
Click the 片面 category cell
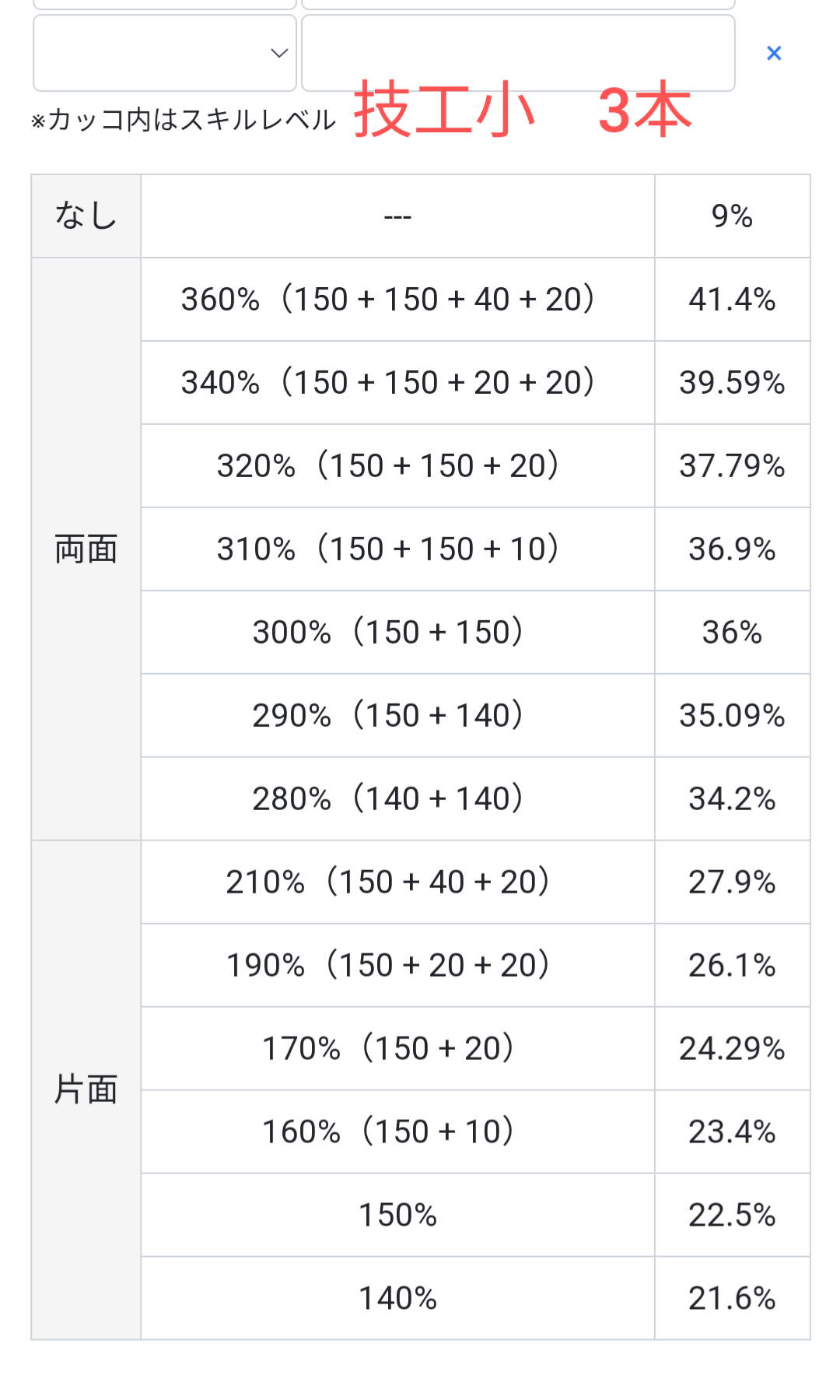pos(86,1089)
